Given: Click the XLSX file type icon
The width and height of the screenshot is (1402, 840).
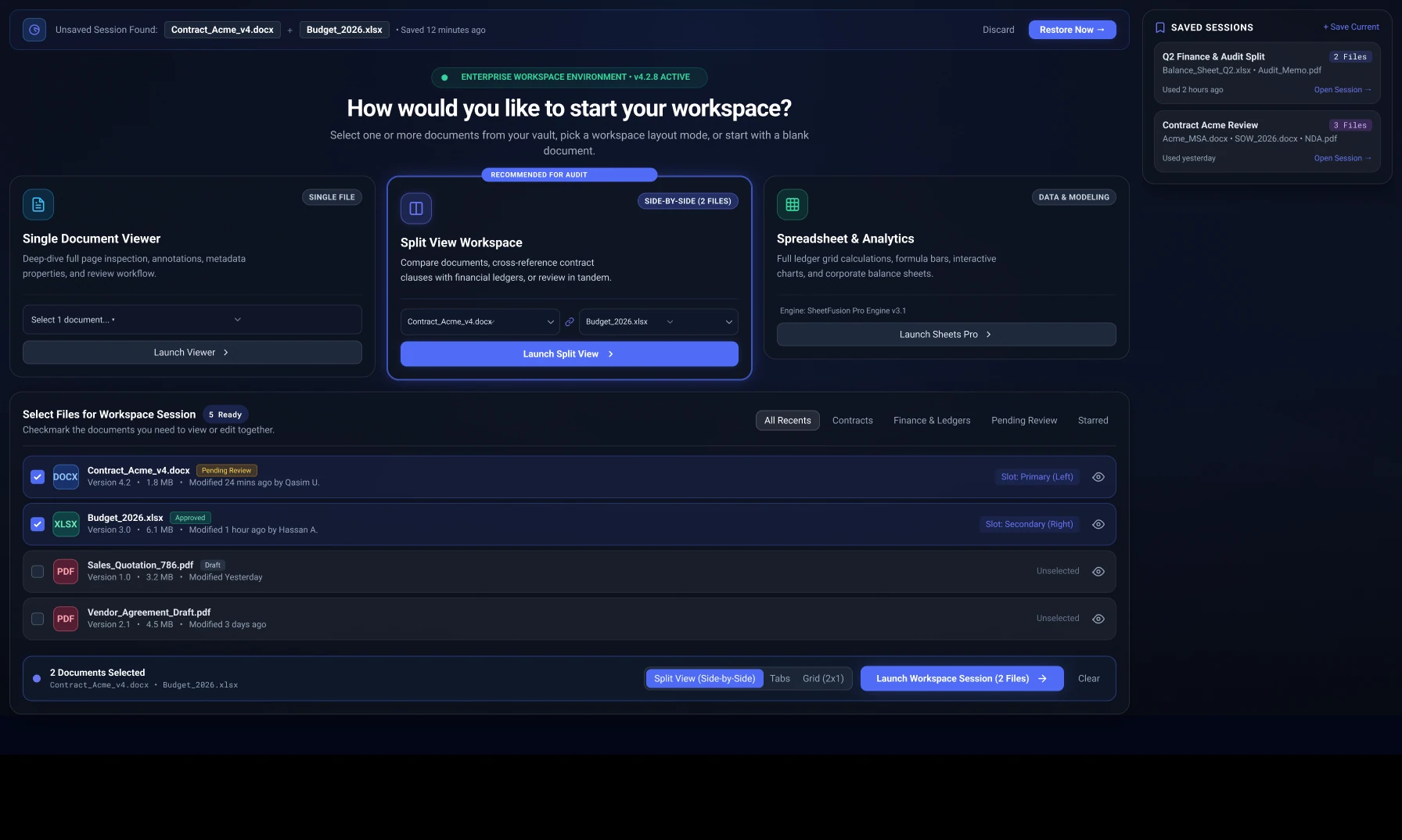Looking at the screenshot, I should click(66, 524).
